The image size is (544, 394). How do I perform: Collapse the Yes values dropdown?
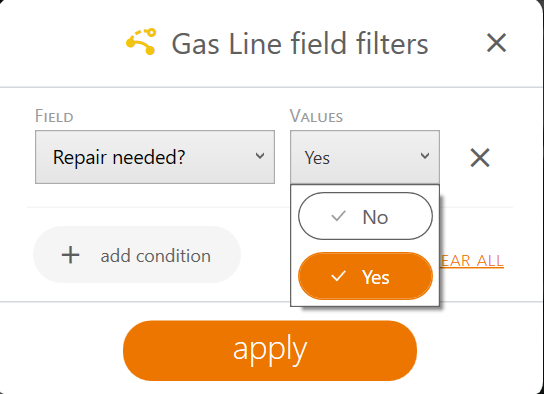(365, 157)
